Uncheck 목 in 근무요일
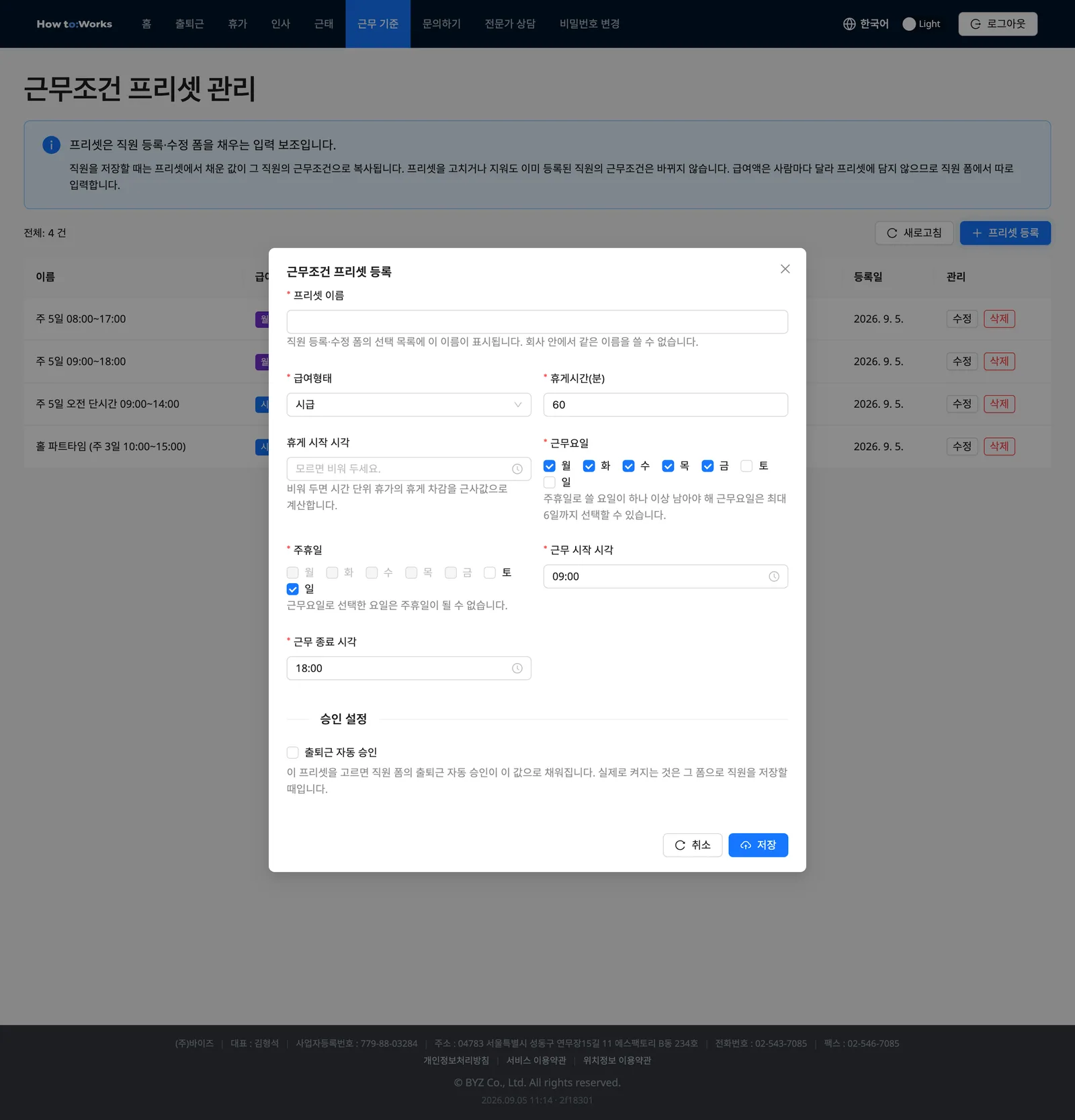 click(668, 466)
